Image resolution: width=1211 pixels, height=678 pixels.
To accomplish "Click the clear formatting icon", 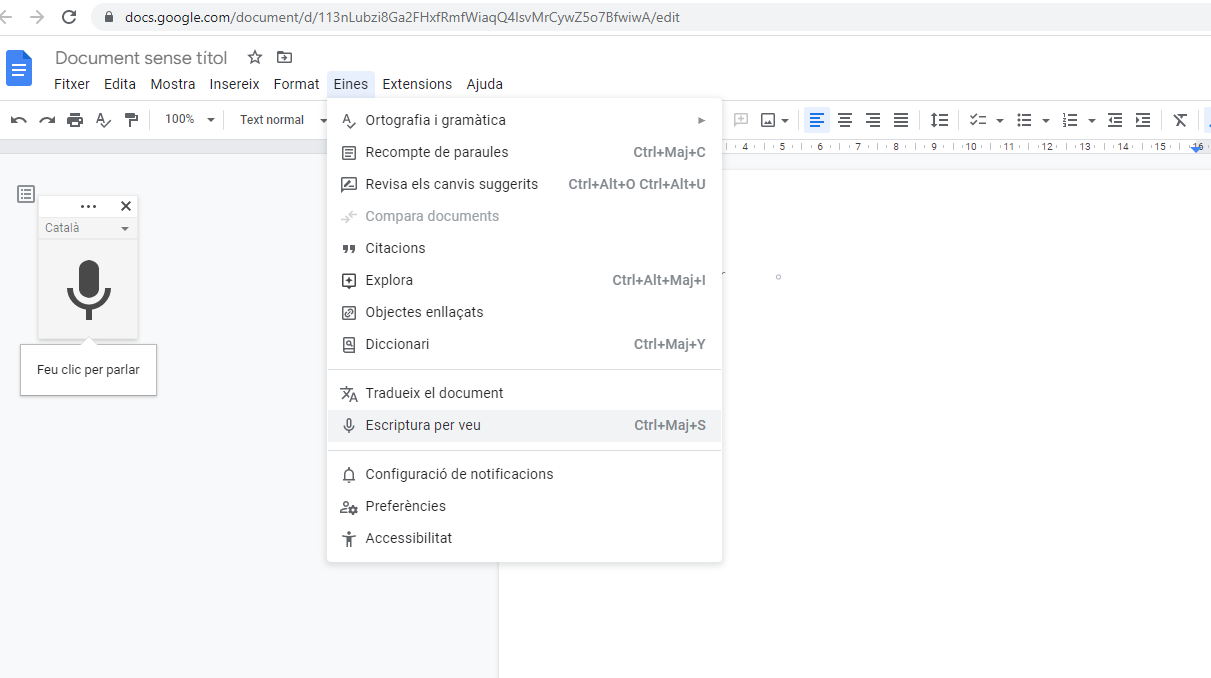I will (1180, 120).
